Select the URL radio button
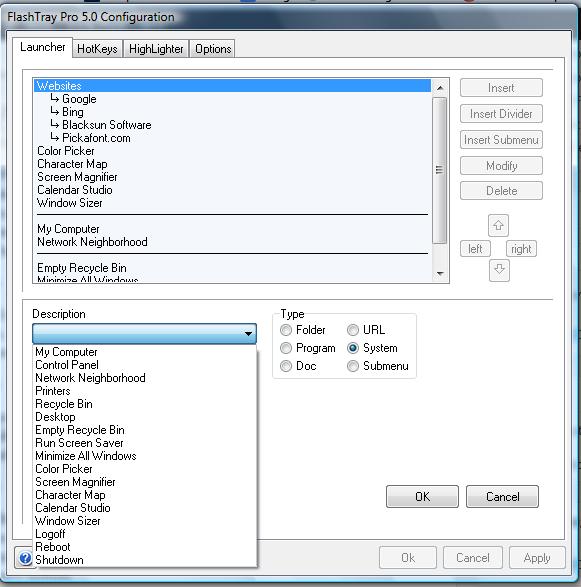Image resolution: width=581 pixels, height=587 pixels. pyautogui.click(x=353, y=330)
